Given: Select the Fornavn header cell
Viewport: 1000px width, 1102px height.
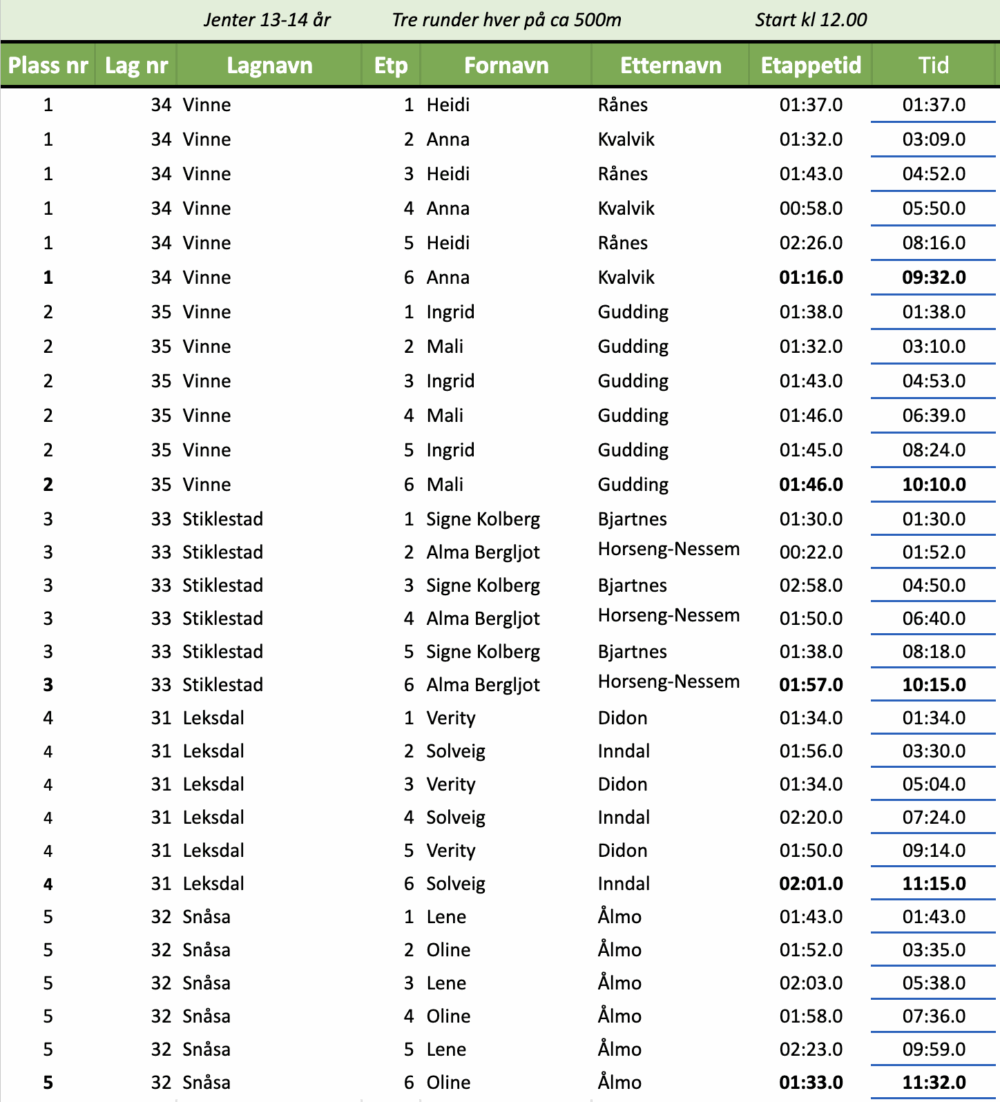Looking at the screenshot, I should pos(506,66).
